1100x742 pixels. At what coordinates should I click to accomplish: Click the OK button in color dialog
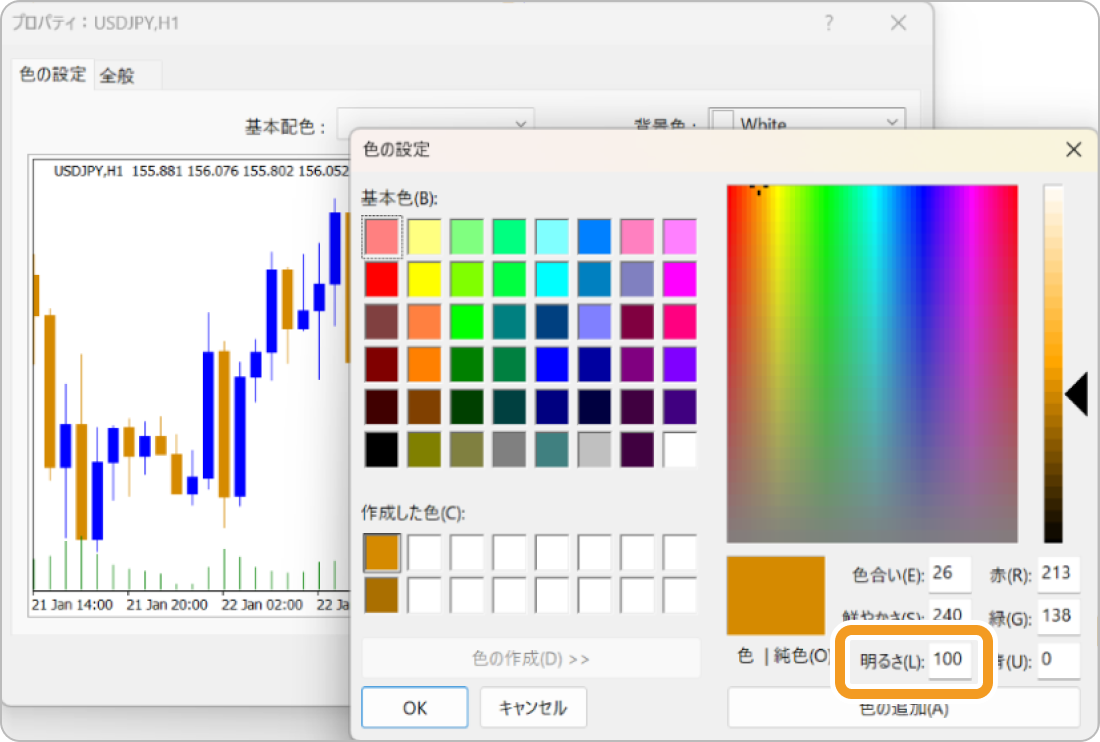415,708
